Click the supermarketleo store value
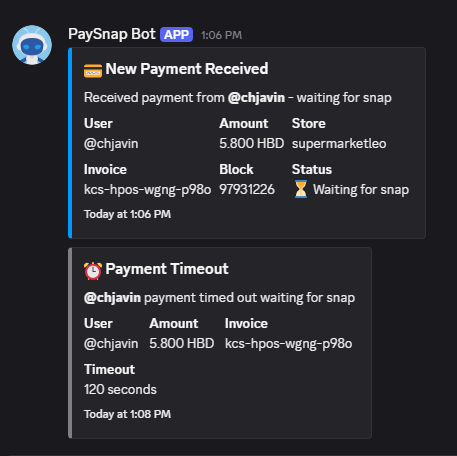Viewport: 457px width, 456px height. pyautogui.click(x=339, y=144)
